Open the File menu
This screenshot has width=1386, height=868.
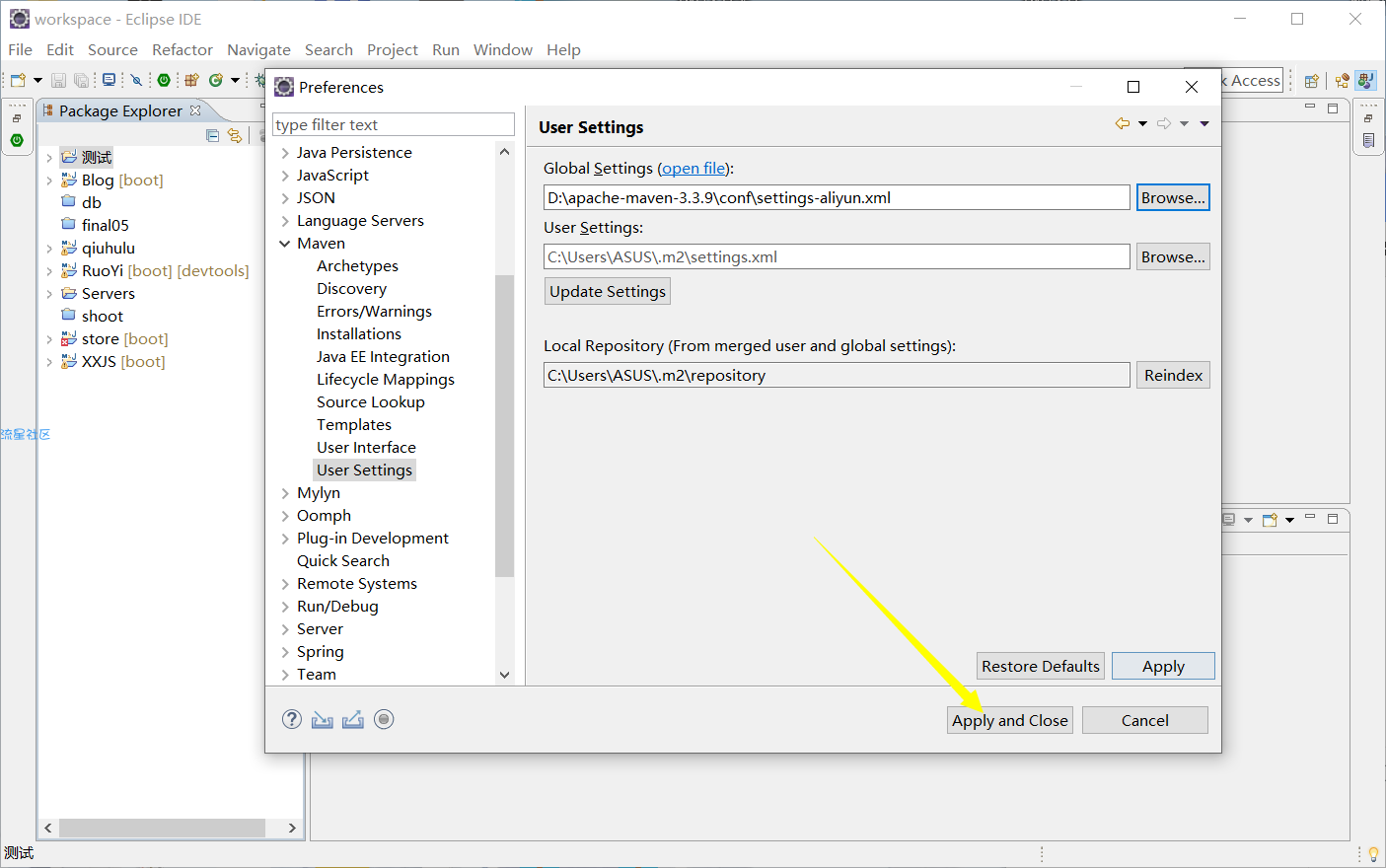(x=20, y=49)
